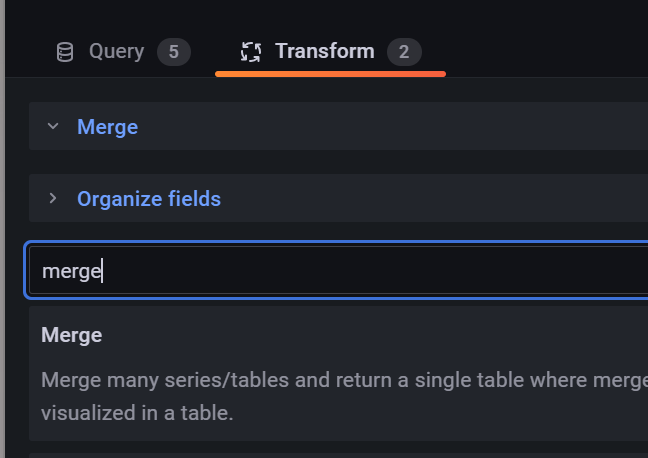Click empty area of Merge row header
The height and width of the screenshot is (458, 648).
393,126
